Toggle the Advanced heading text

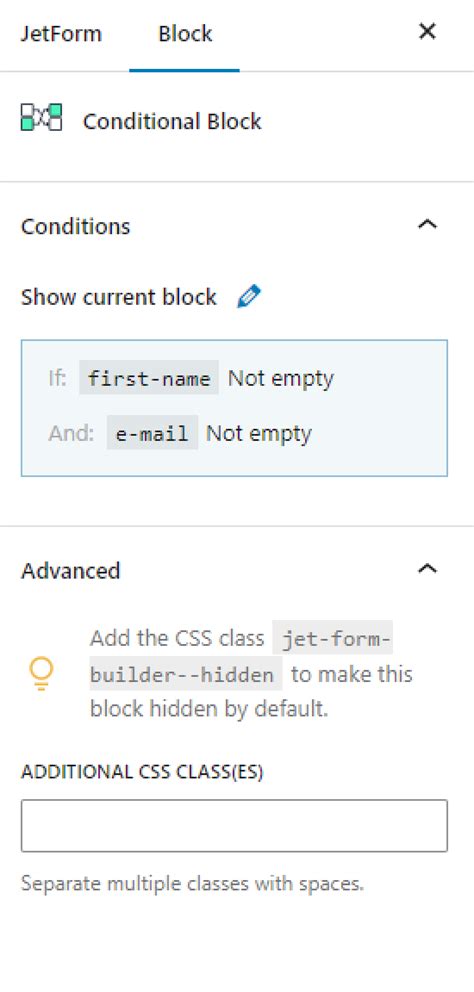(70, 571)
